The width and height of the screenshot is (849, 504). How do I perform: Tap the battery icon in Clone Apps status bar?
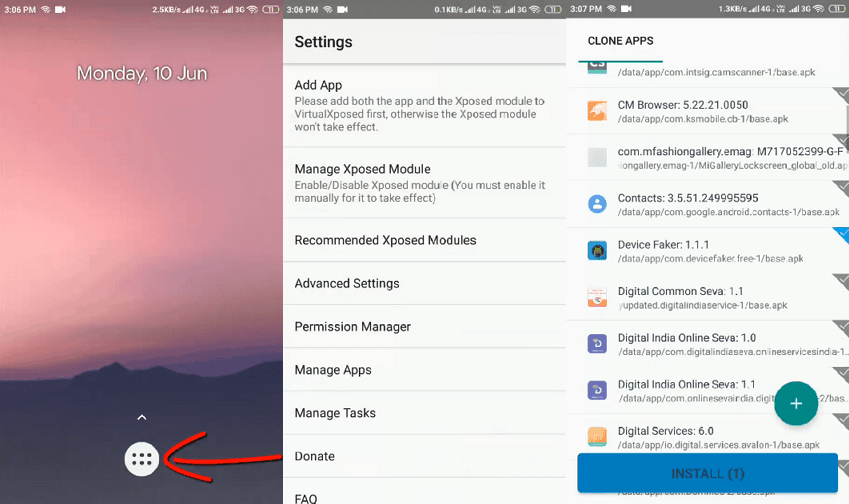[x=837, y=9]
